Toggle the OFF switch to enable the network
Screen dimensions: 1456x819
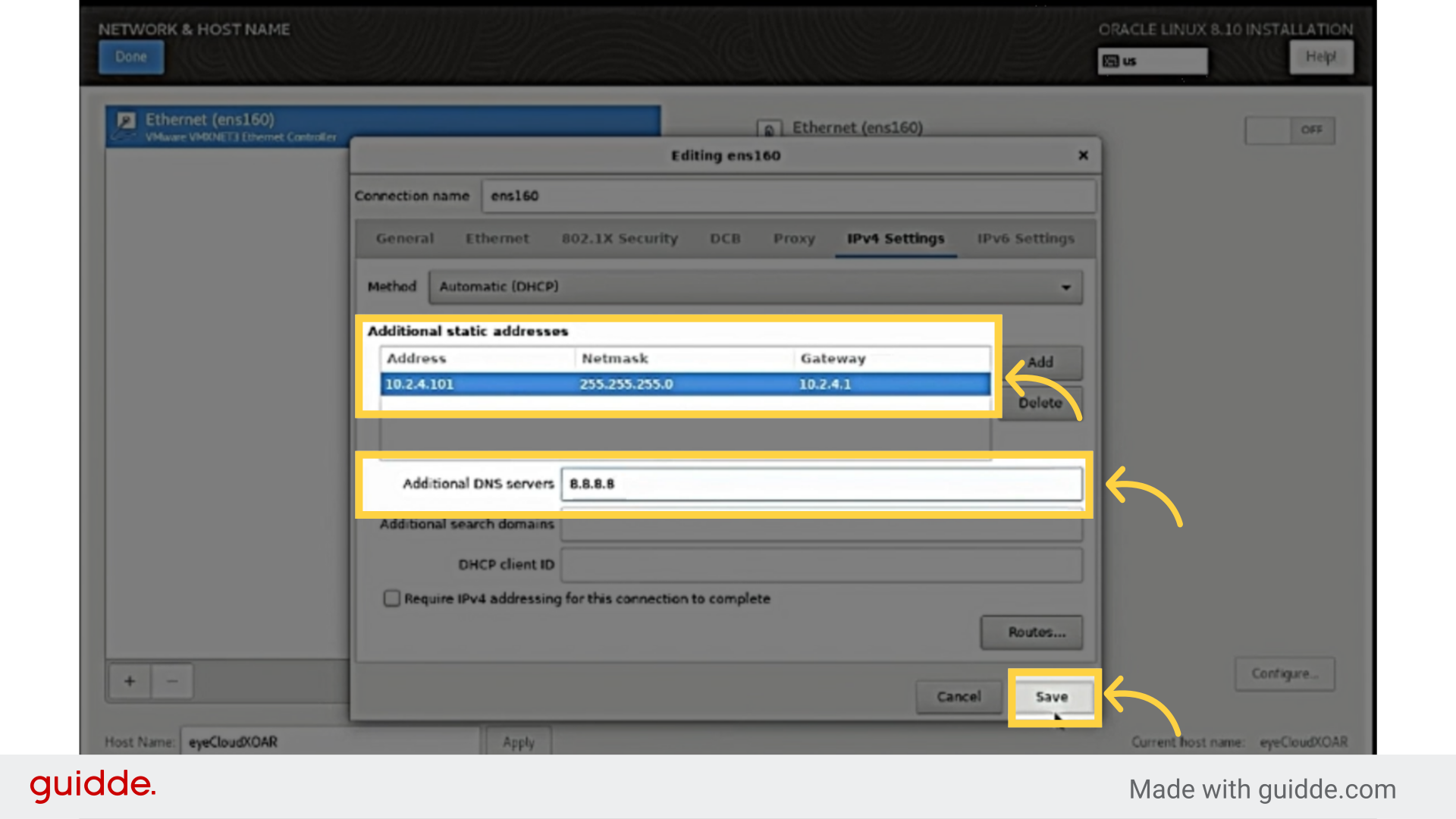(1289, 130)
